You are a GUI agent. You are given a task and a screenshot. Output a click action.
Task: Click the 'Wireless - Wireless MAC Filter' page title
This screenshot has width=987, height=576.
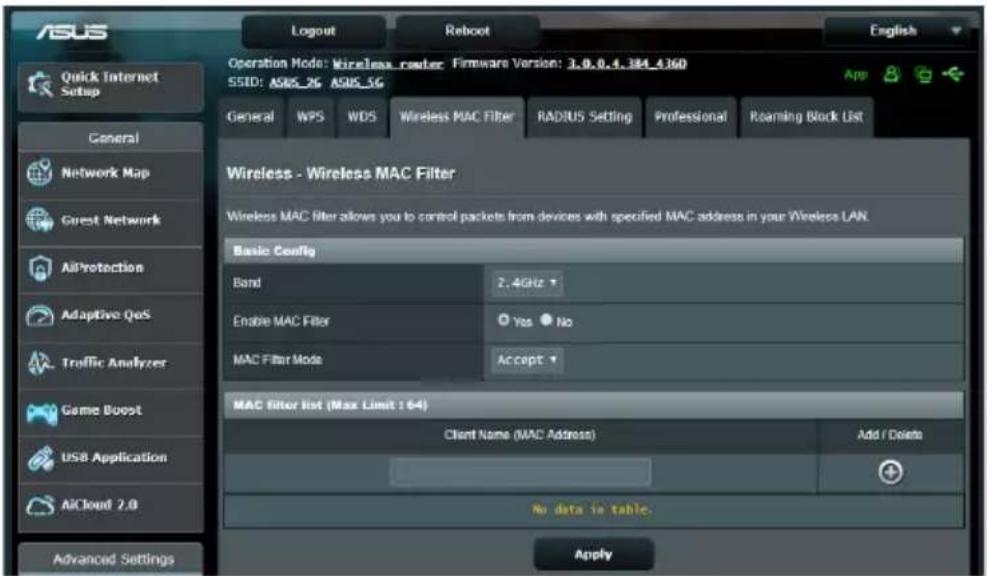[x=341, y=174]
